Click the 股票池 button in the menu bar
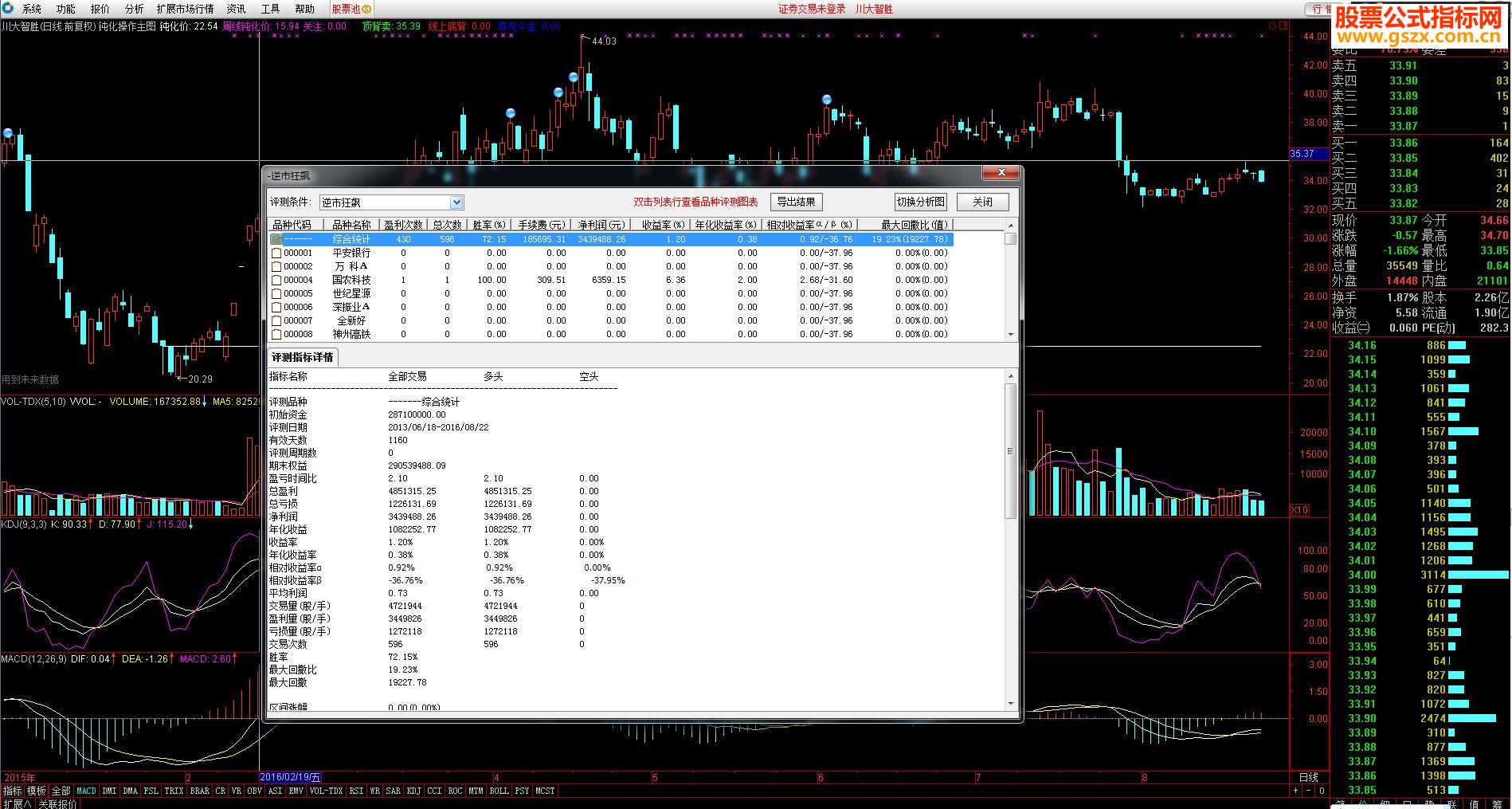This screenshot has height=809, width=1512. pos(351,9)
